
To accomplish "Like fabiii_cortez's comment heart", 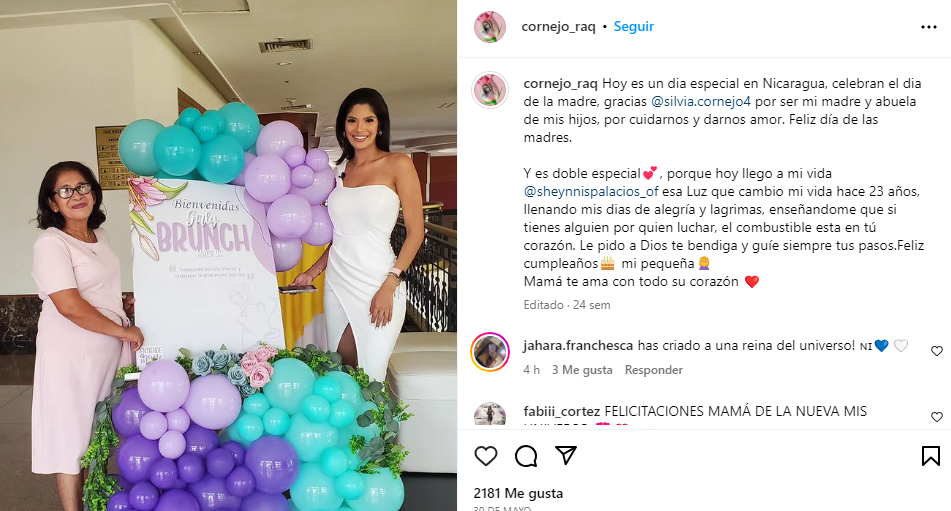I will click(937, 416).
